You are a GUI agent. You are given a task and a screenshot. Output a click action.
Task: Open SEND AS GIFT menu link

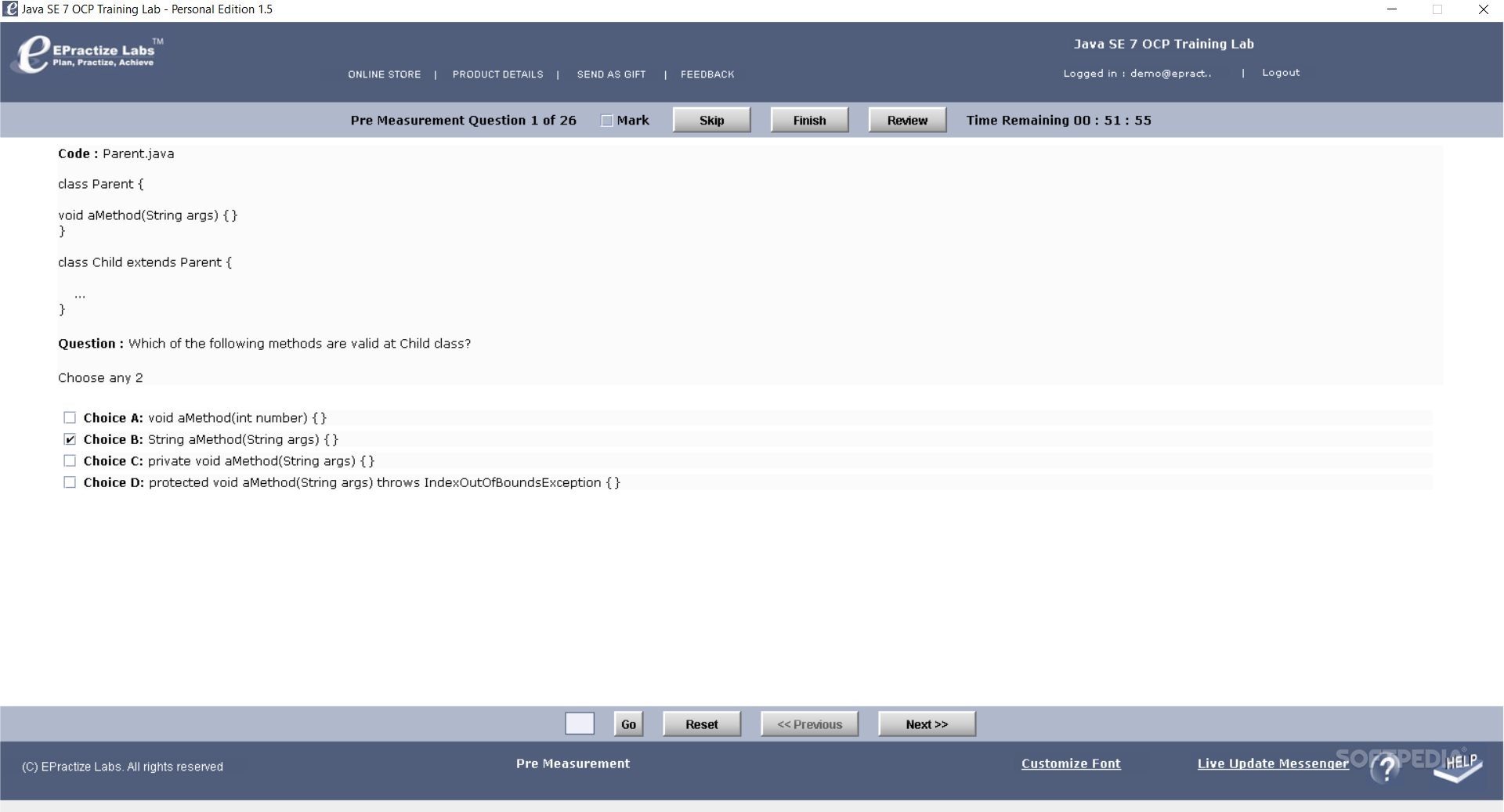click(x=612, y=74)
